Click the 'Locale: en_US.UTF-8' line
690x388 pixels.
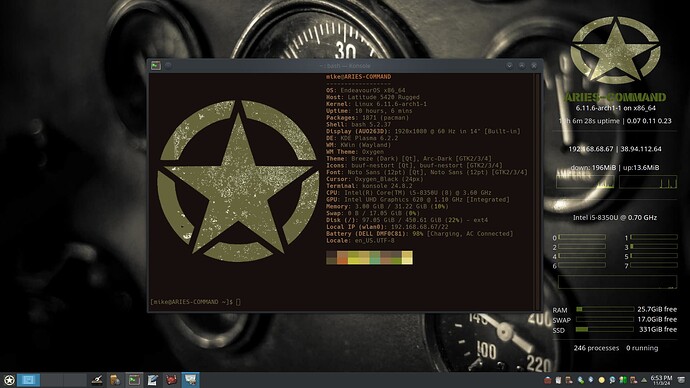pos(360,241)
